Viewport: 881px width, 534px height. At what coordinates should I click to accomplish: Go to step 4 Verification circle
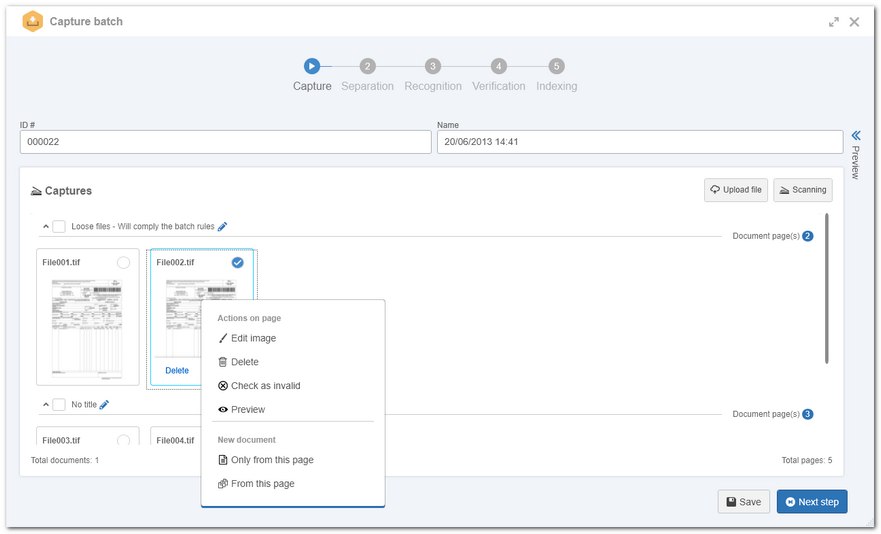tap(498, 66)
